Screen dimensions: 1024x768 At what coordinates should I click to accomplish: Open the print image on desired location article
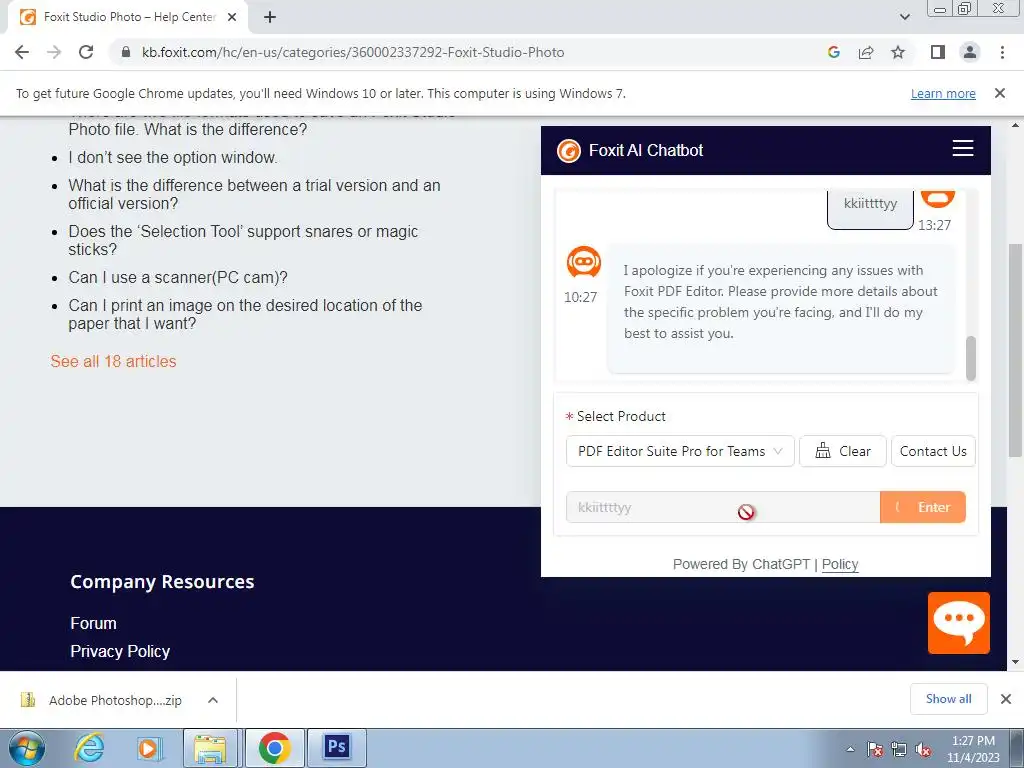pos(245,314)
